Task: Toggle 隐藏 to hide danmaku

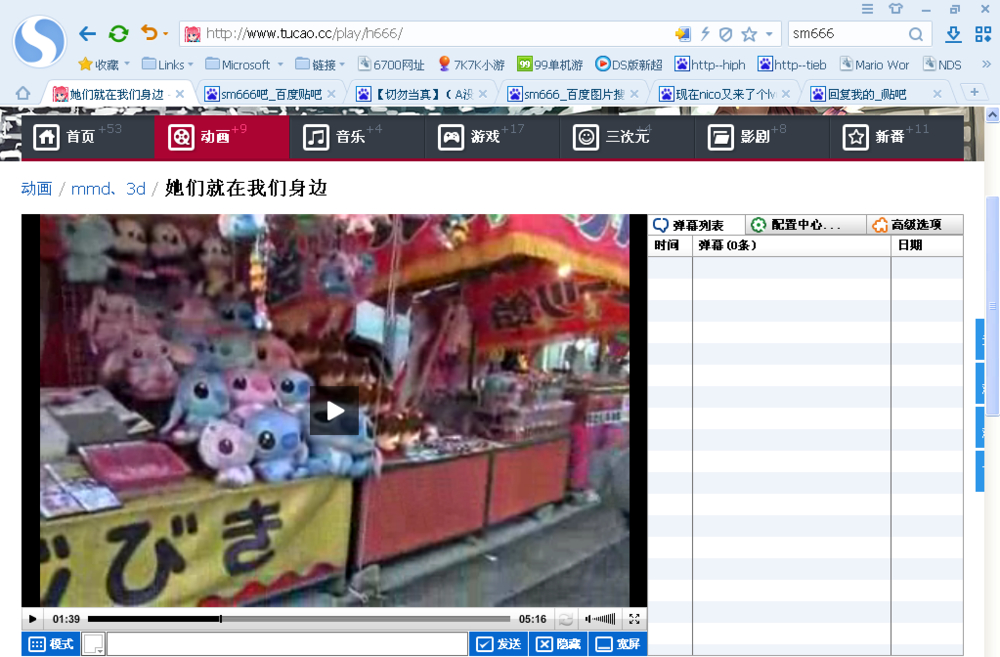Action: pos(558,644)
